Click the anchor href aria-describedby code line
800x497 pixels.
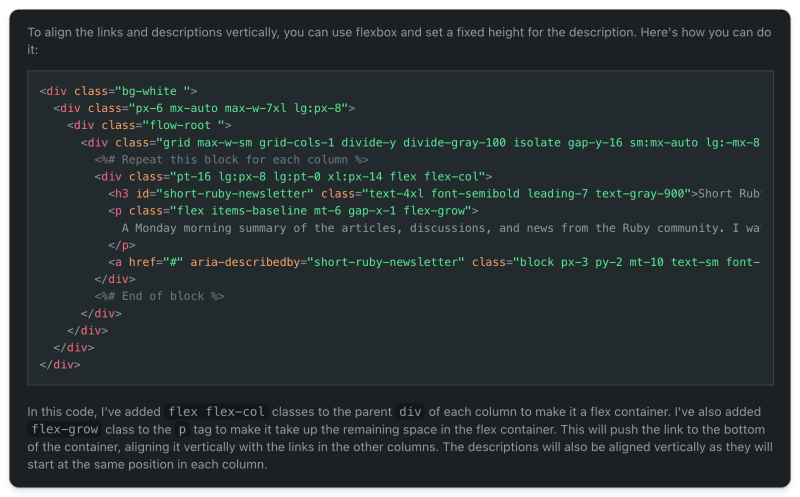point(434,262)
